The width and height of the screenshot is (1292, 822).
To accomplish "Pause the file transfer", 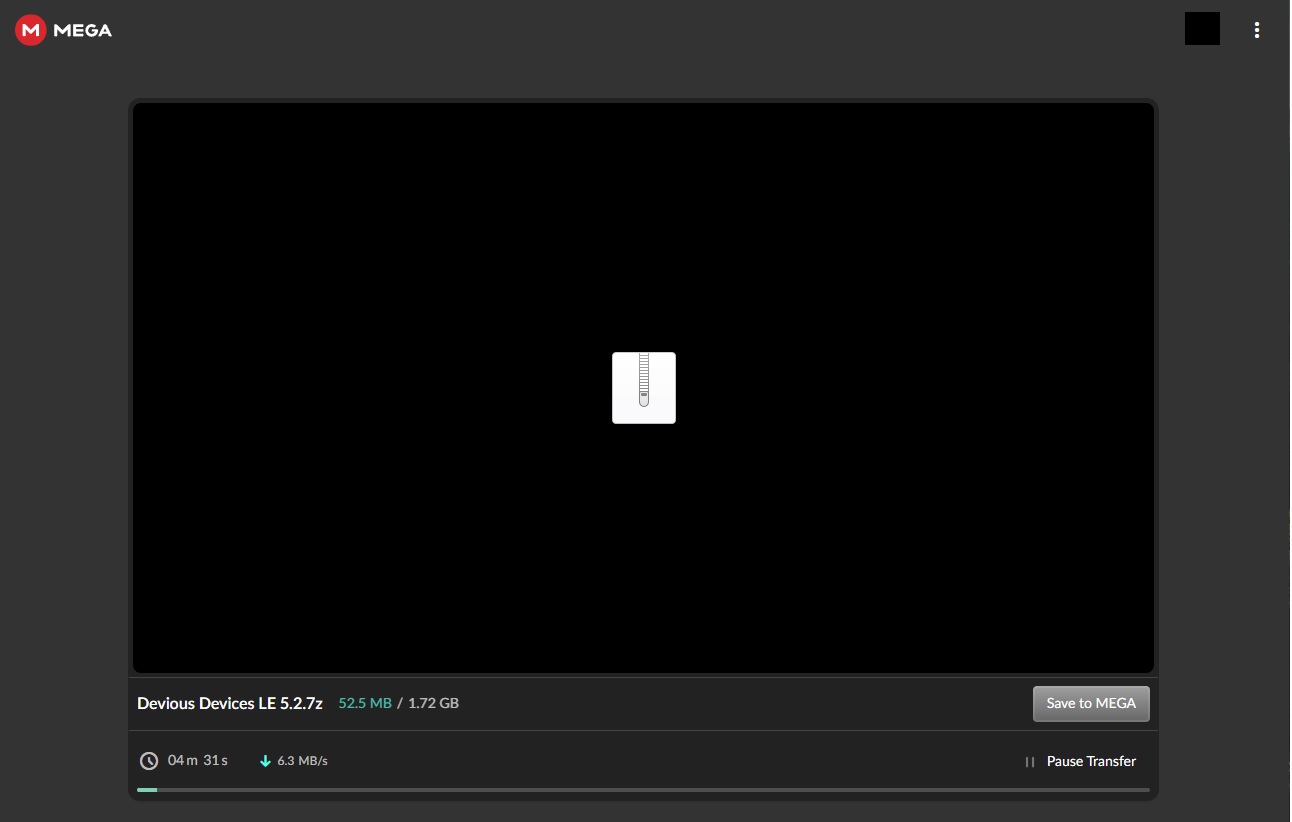I will point(1080,761).
